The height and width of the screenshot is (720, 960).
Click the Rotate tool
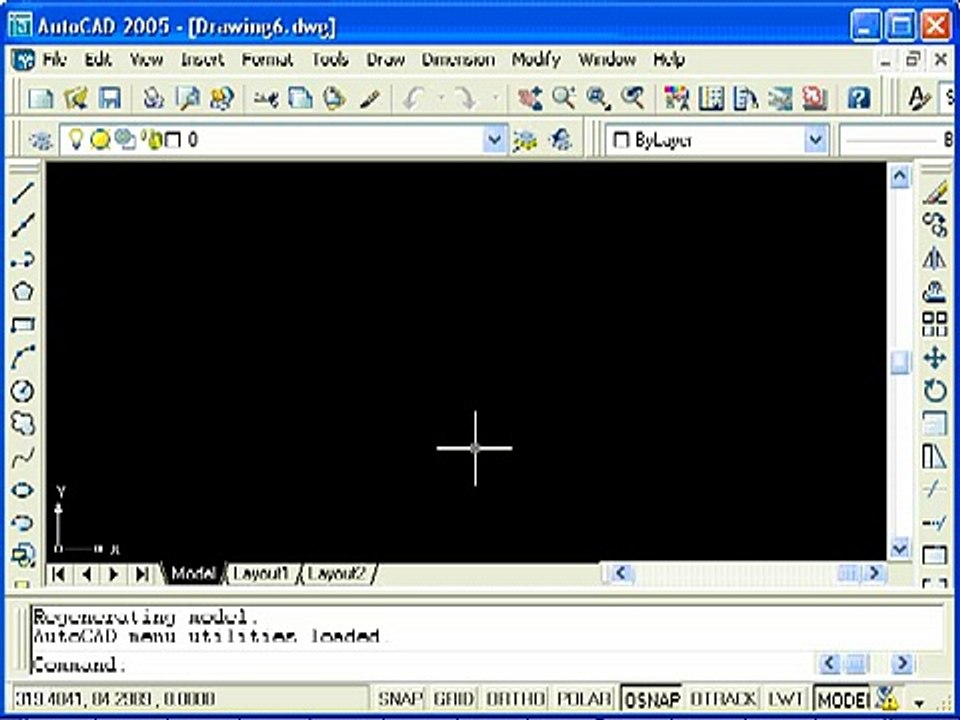(x=935, y=391)
